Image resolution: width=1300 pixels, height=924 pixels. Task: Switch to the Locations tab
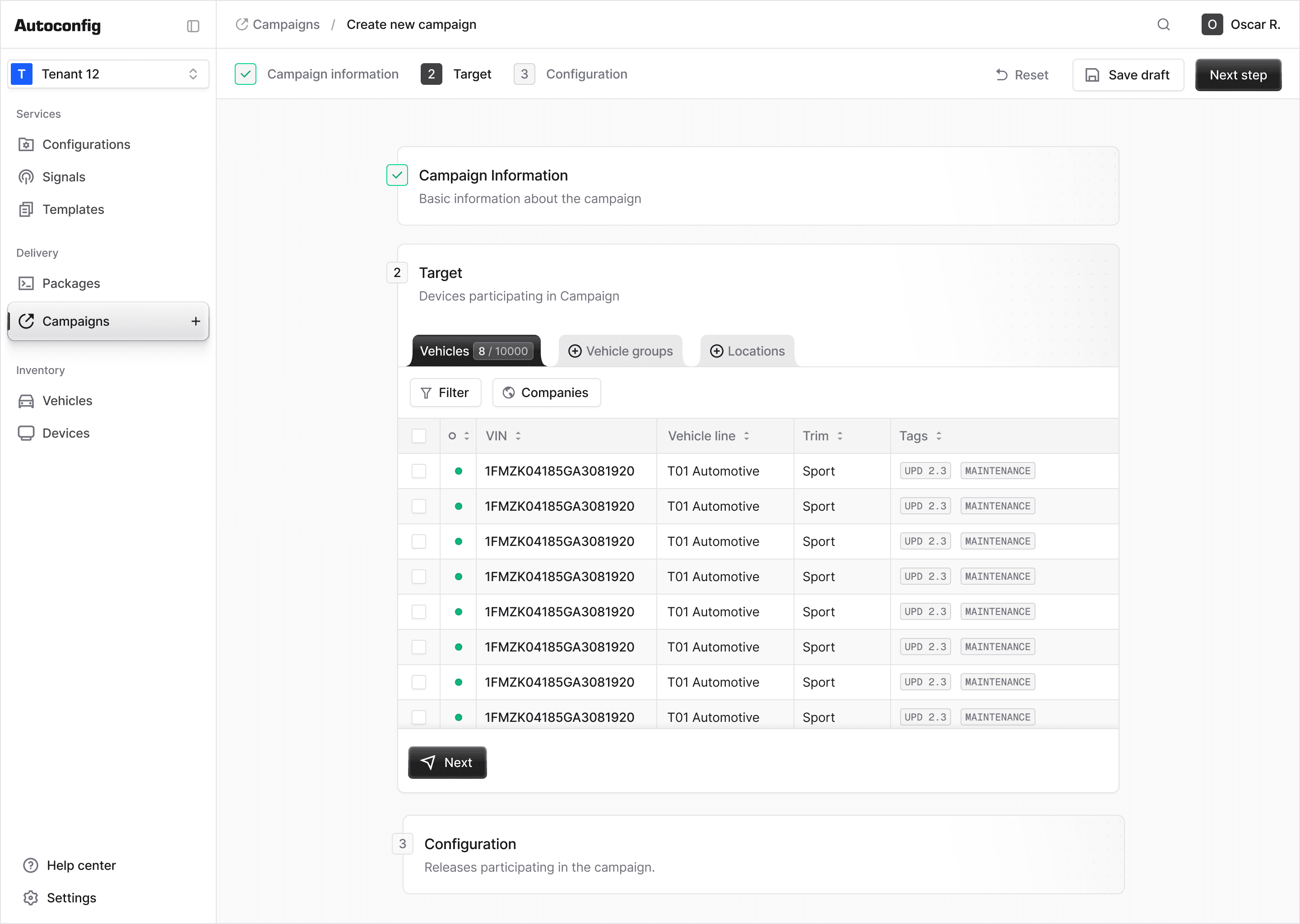(x=747, y=351)
